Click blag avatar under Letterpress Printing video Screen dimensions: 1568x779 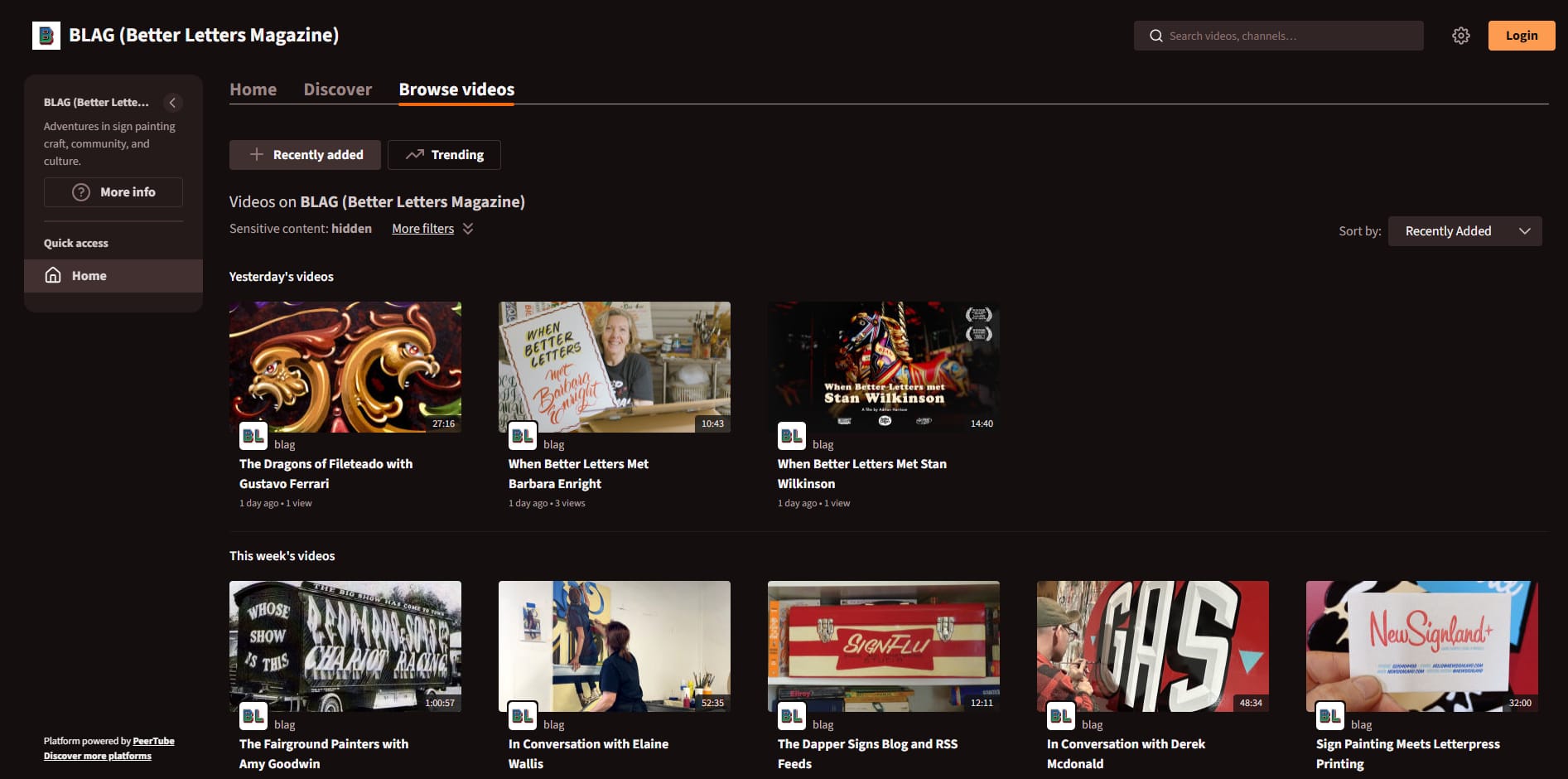[x=1330, y=715]
